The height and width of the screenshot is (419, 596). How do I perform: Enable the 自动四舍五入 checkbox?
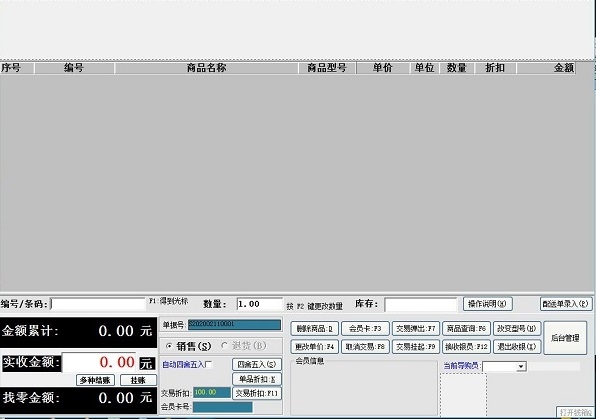click(x=209, y=365)
